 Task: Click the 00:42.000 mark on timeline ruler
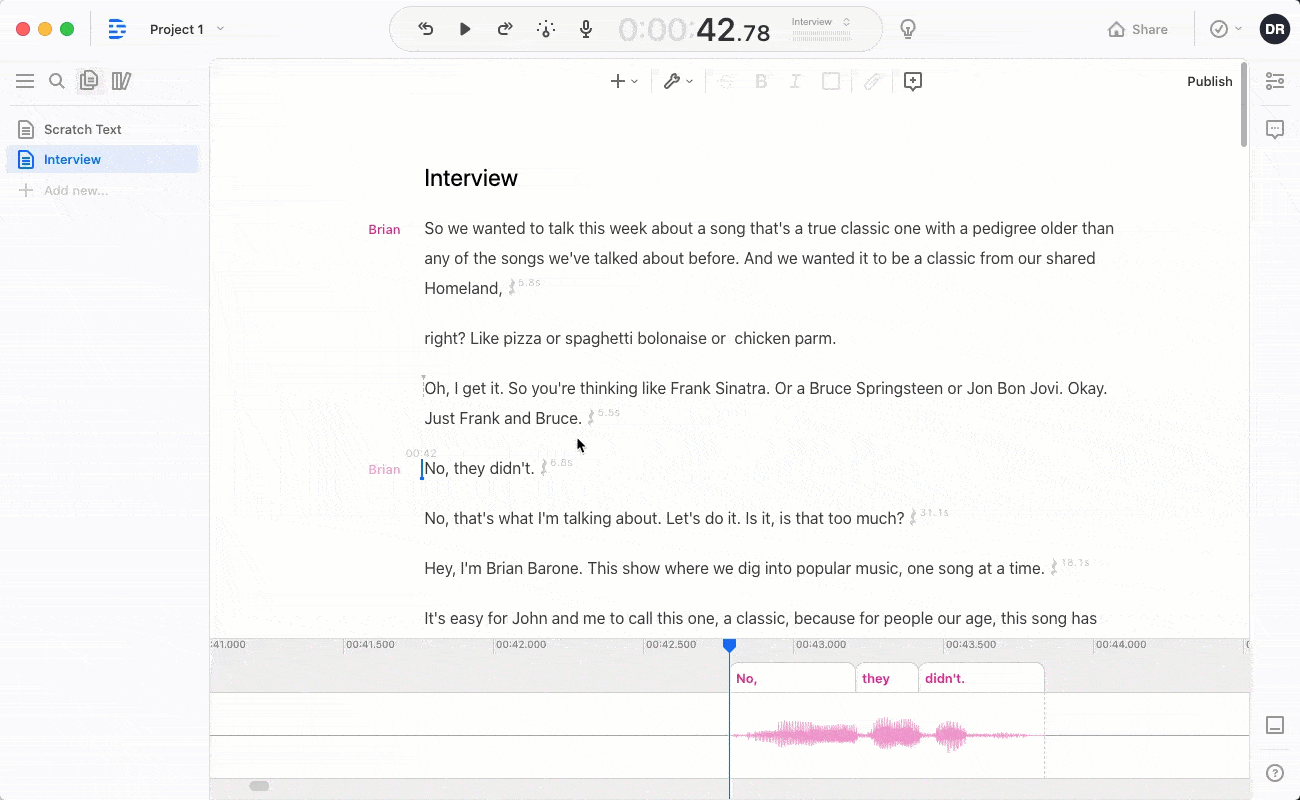coord(520,645)
